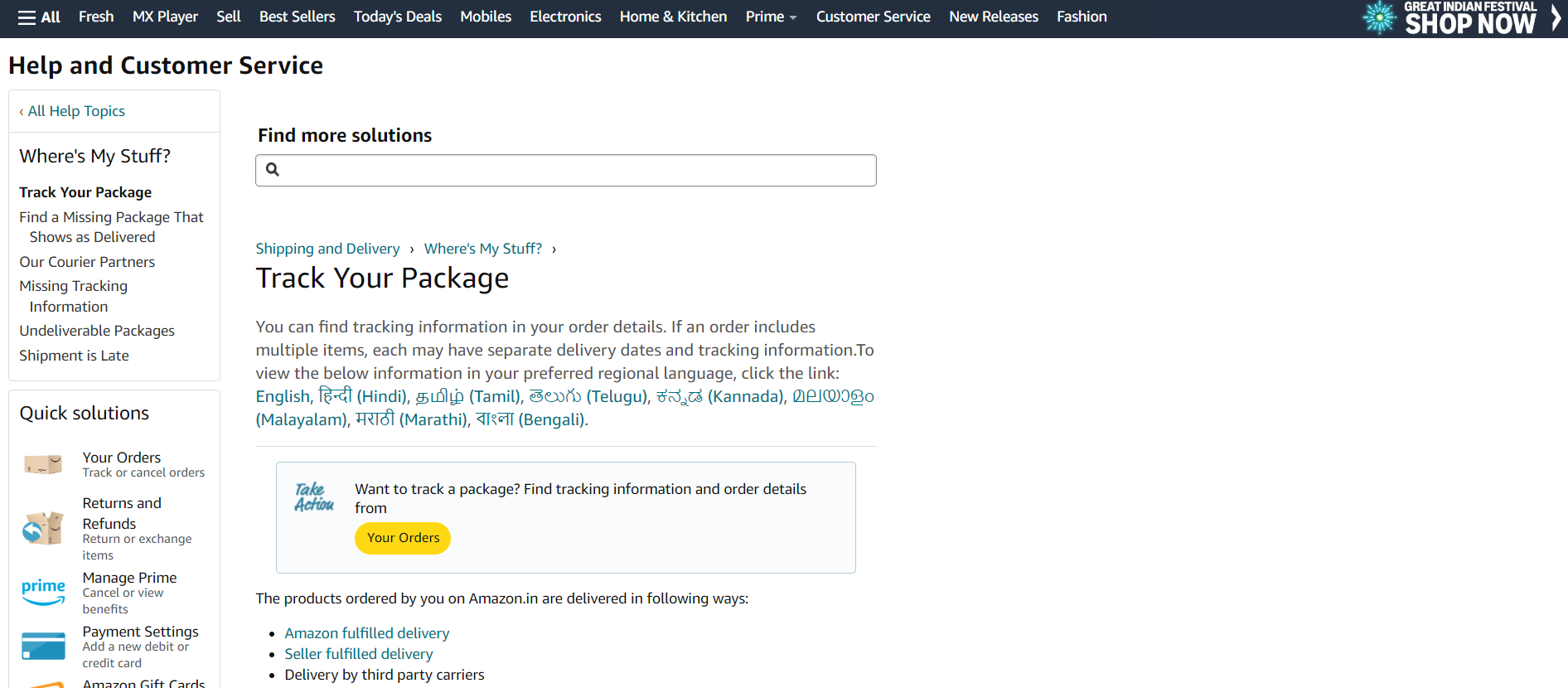Open Amazon fulfilled delivery link
1568x688 pixels.
point(367,633)
